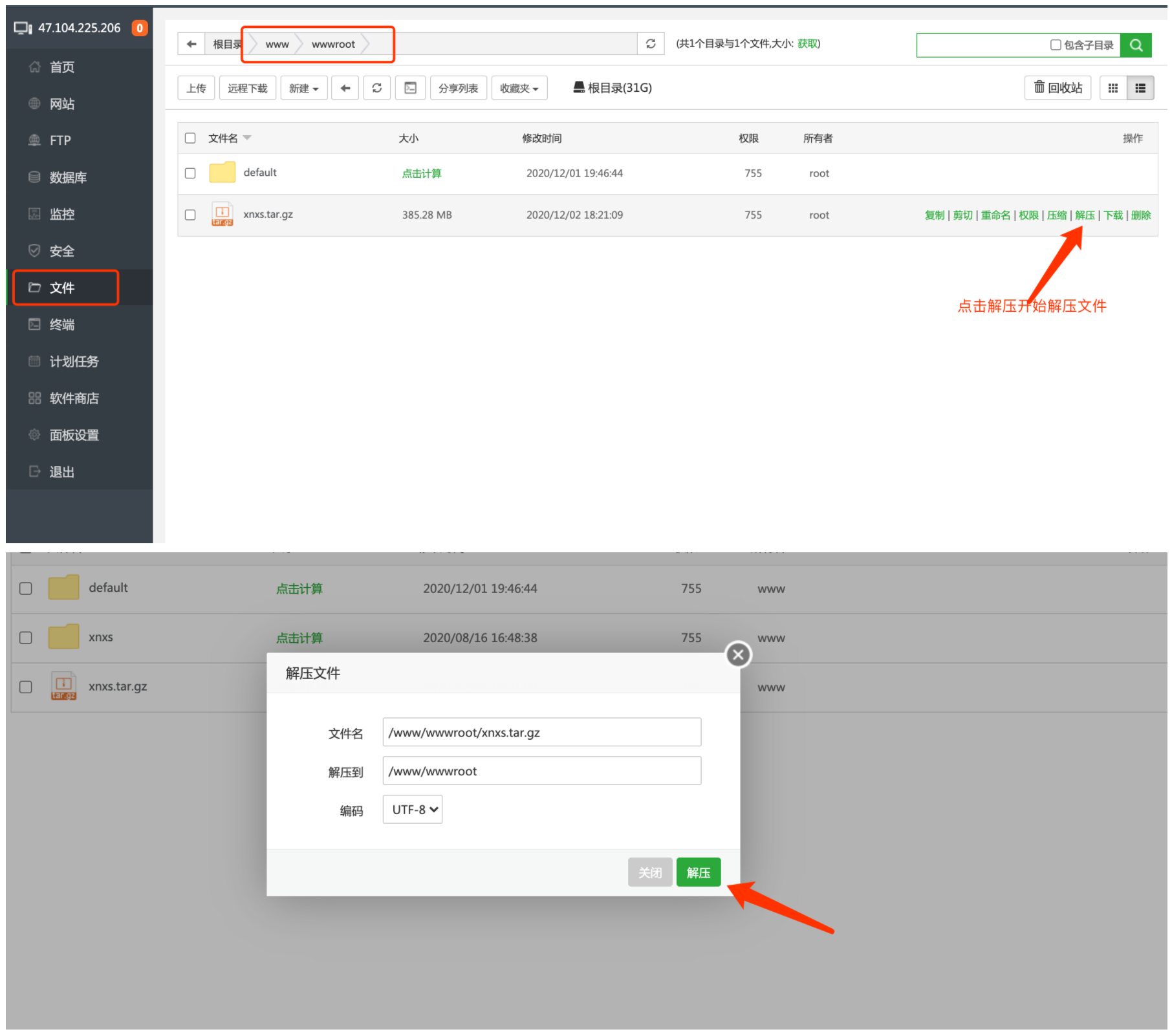
Task: Click 压缩 for xnxs.tar.gz
Action: (x=1057, y=215)
